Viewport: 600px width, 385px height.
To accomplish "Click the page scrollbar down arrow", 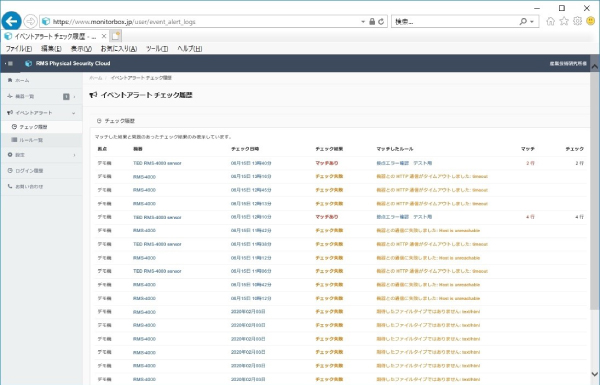I will coord(595,374).
